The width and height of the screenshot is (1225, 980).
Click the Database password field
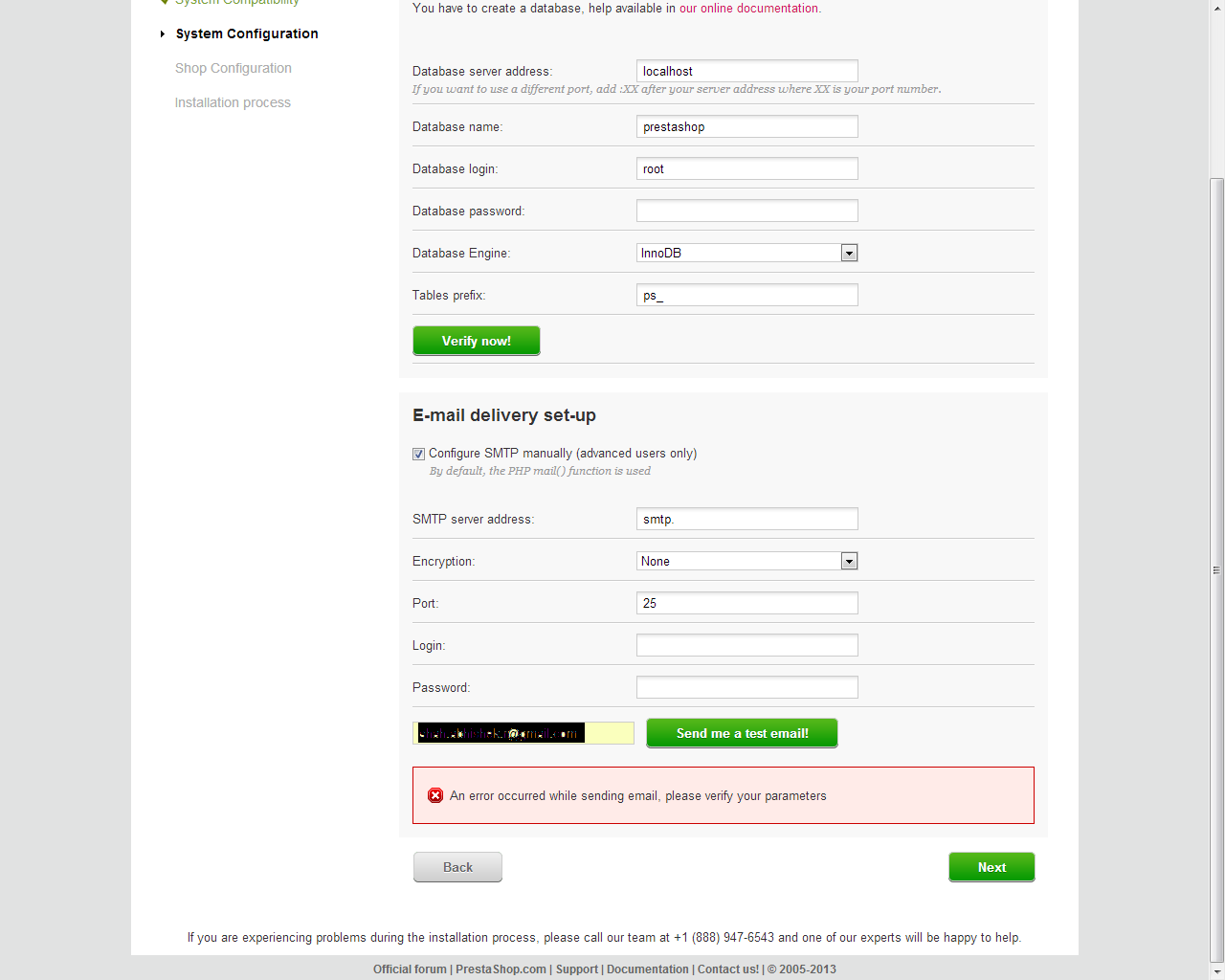coord(746,211)
